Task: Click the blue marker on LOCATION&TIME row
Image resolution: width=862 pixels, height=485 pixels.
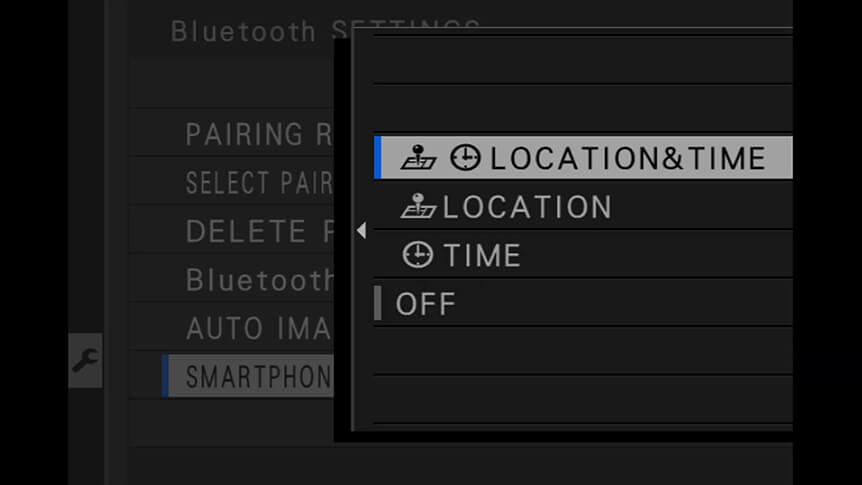Action: click(378, 158)
